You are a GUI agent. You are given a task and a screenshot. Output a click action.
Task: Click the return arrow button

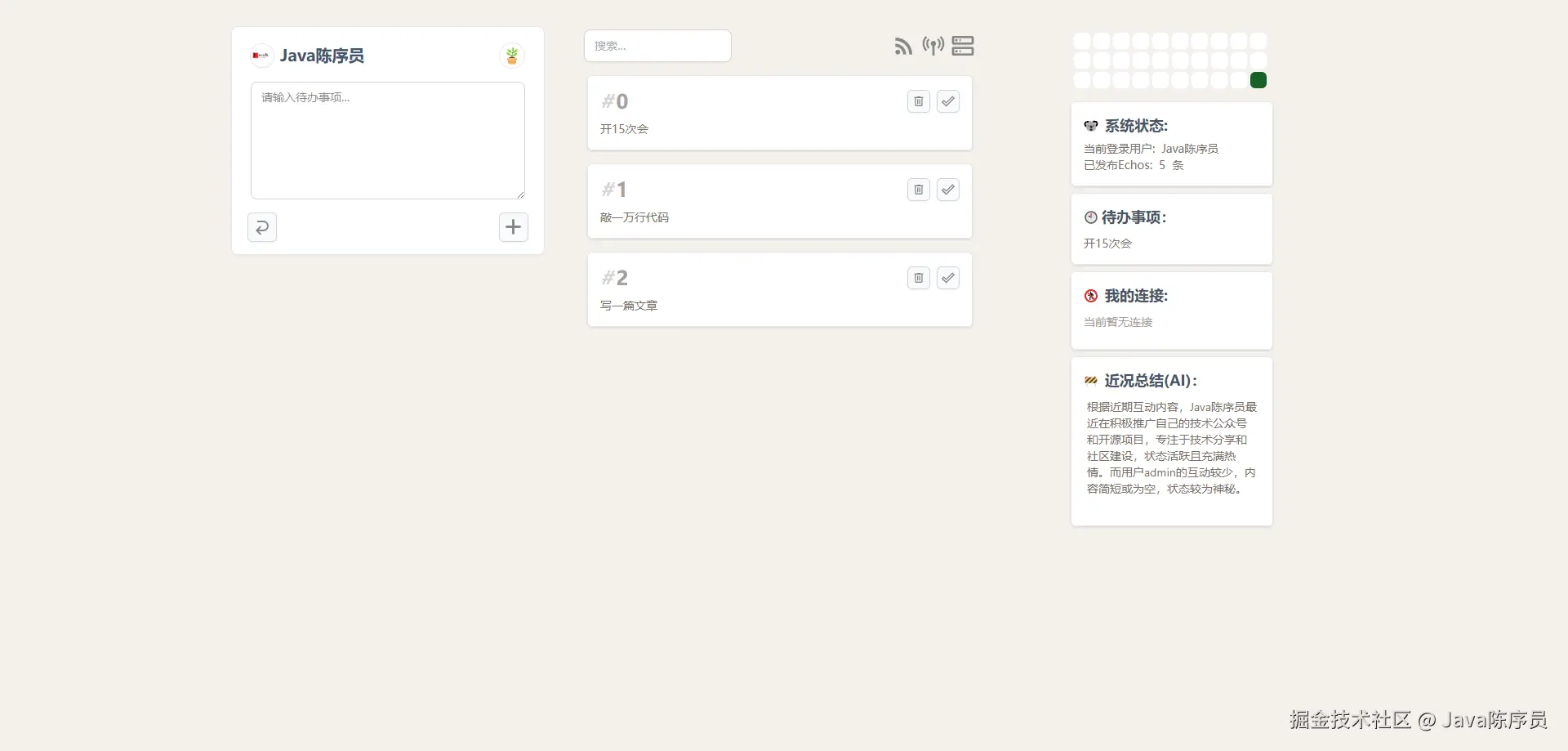(x=262, y=227)
